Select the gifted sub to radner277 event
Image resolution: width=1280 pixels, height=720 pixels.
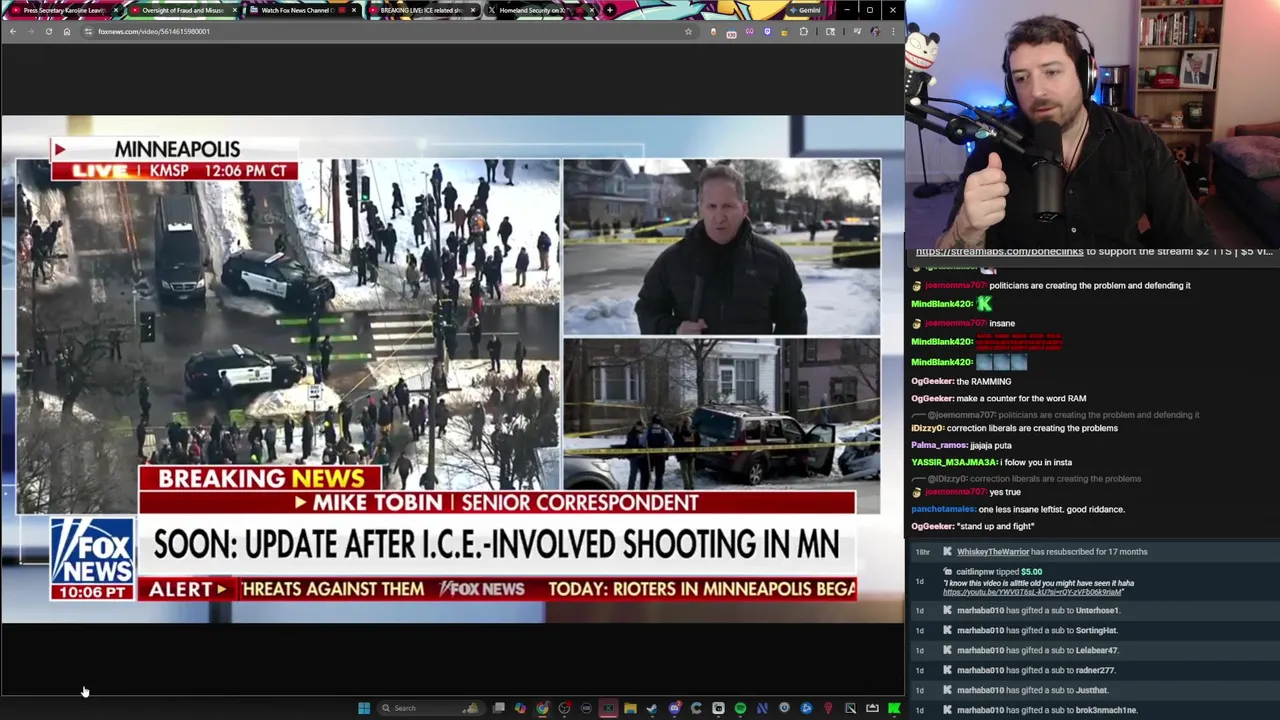(x=1093, y=670)
